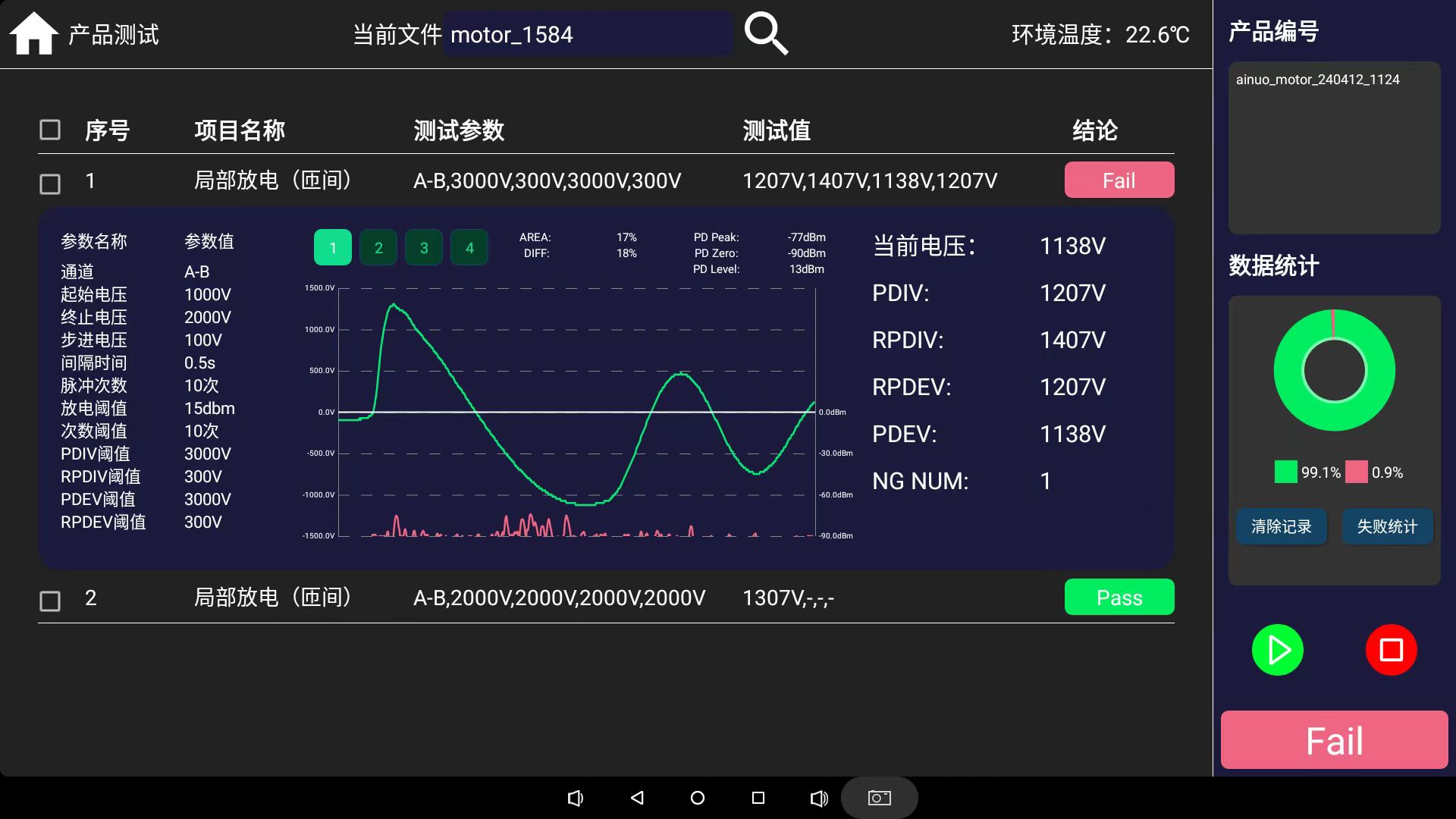
Task: Click the Fail badge on test item 1
Action: [1119, 180]
